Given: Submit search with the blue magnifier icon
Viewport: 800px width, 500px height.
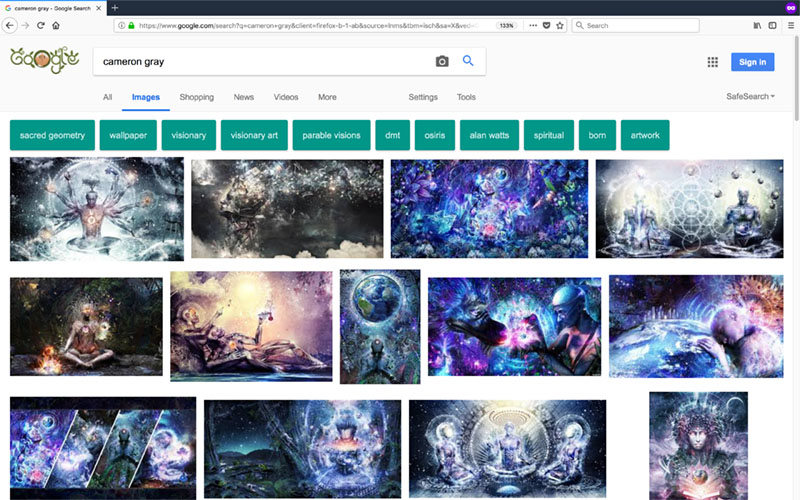Looking at the screenshot, I should (x=468, y=61).
